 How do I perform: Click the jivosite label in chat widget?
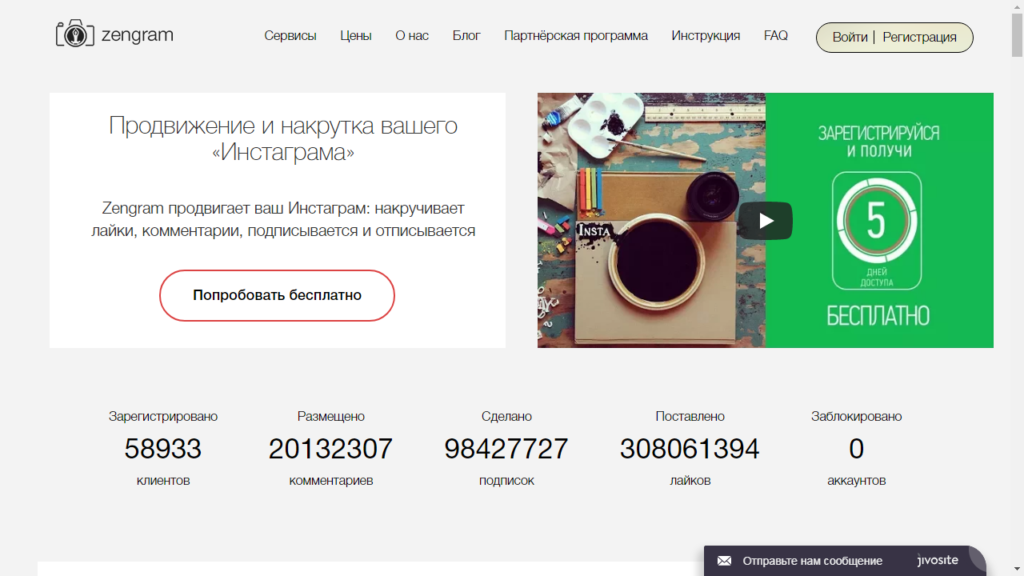pyautogui.click(x=938, y=560)
